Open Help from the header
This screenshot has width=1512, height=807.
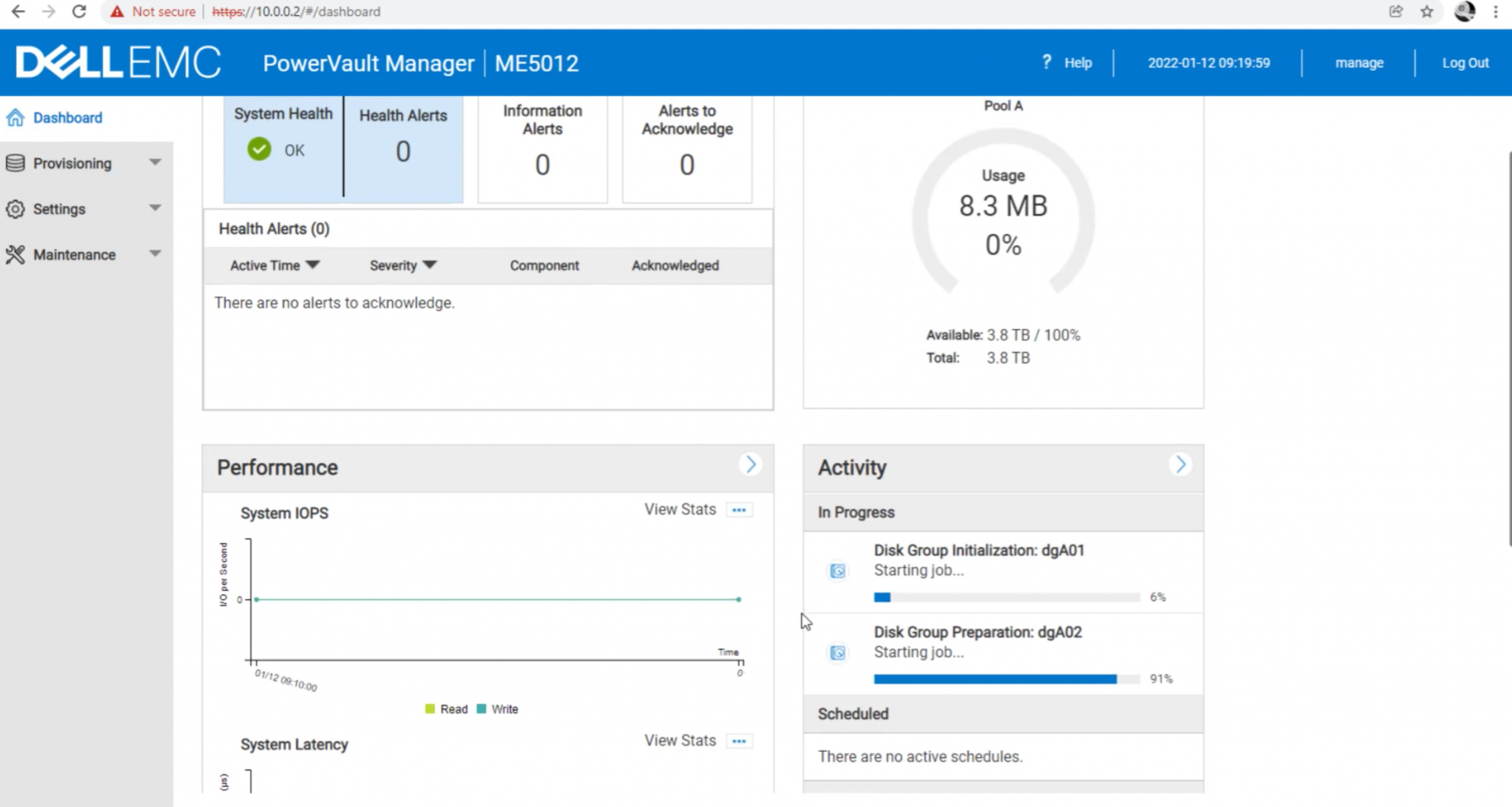tap(1077, 63)
